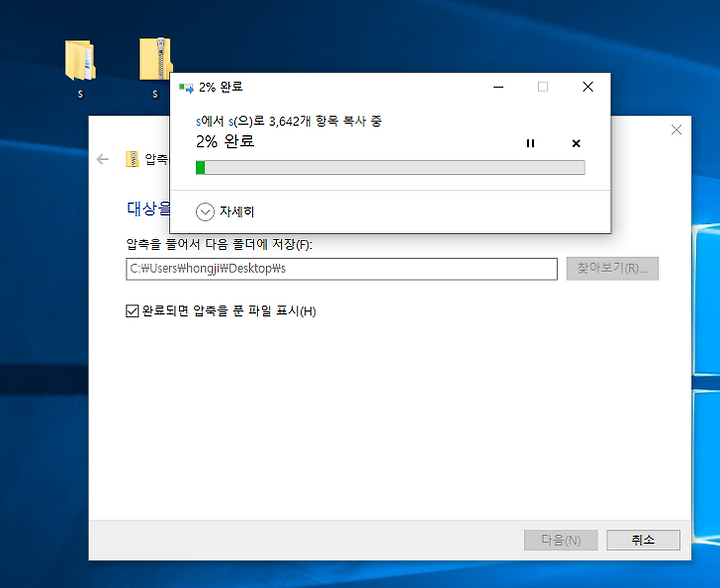This screenshot has width=720, height=588.
Task: Toggle 완료되면 압축을 푼 파일 표시 checkbox
Action: tap(132, 311)
